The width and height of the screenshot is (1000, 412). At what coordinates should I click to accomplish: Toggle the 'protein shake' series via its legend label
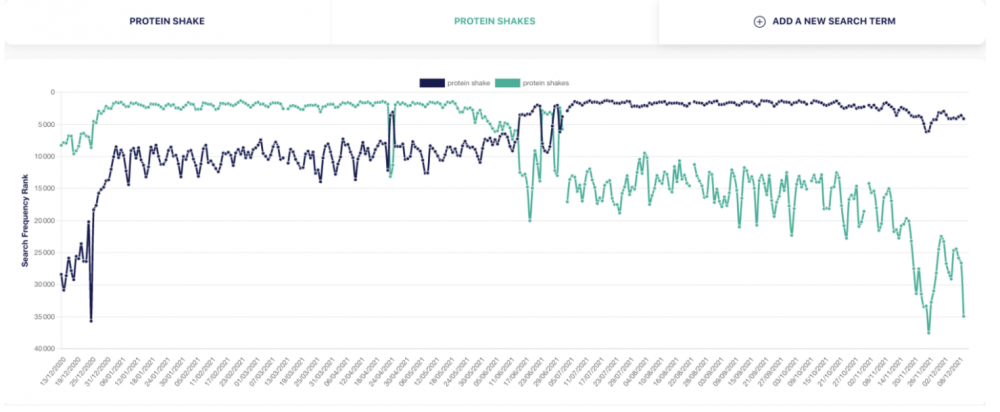pyautogui.click(x=469, y=83)
